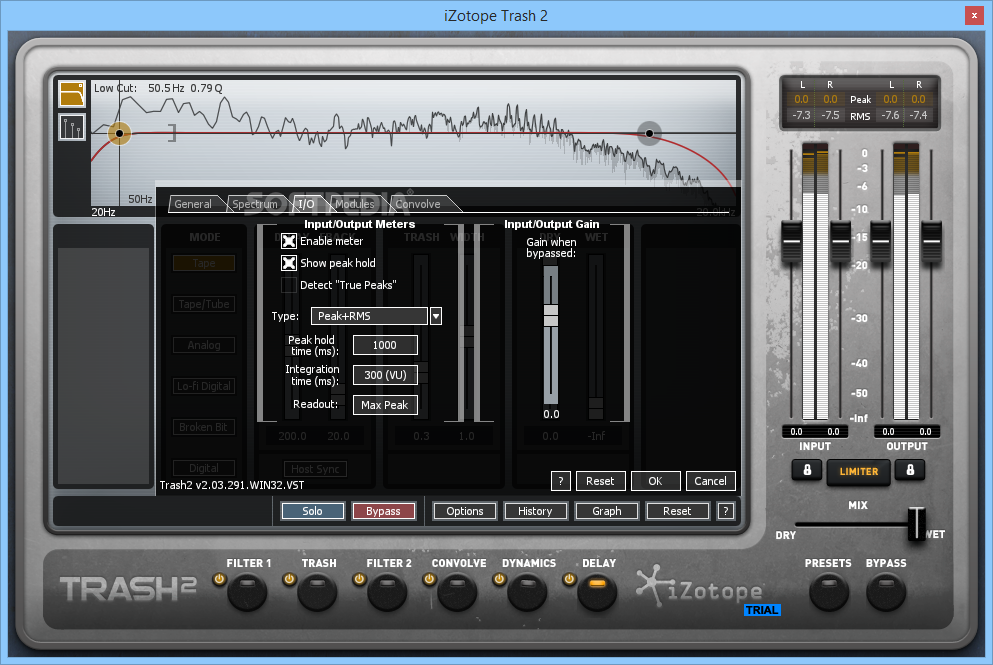Change the Max Peak readout selector
The height and width of the screenshot is (665, 993).
point(385,405)
